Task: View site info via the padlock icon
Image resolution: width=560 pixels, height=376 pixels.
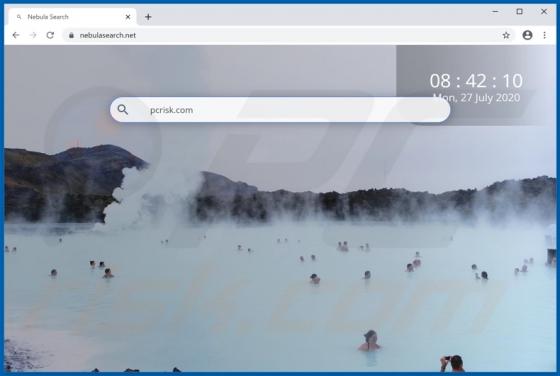Action: pos(71,35)
